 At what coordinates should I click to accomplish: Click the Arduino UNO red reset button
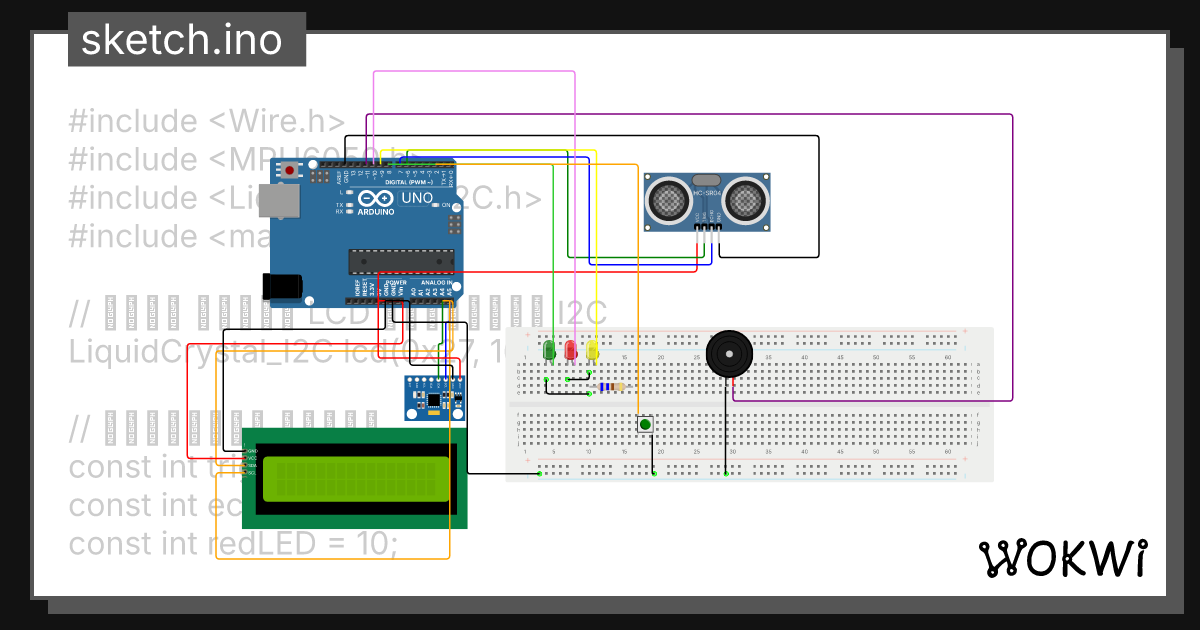click(x=290, y=171)
